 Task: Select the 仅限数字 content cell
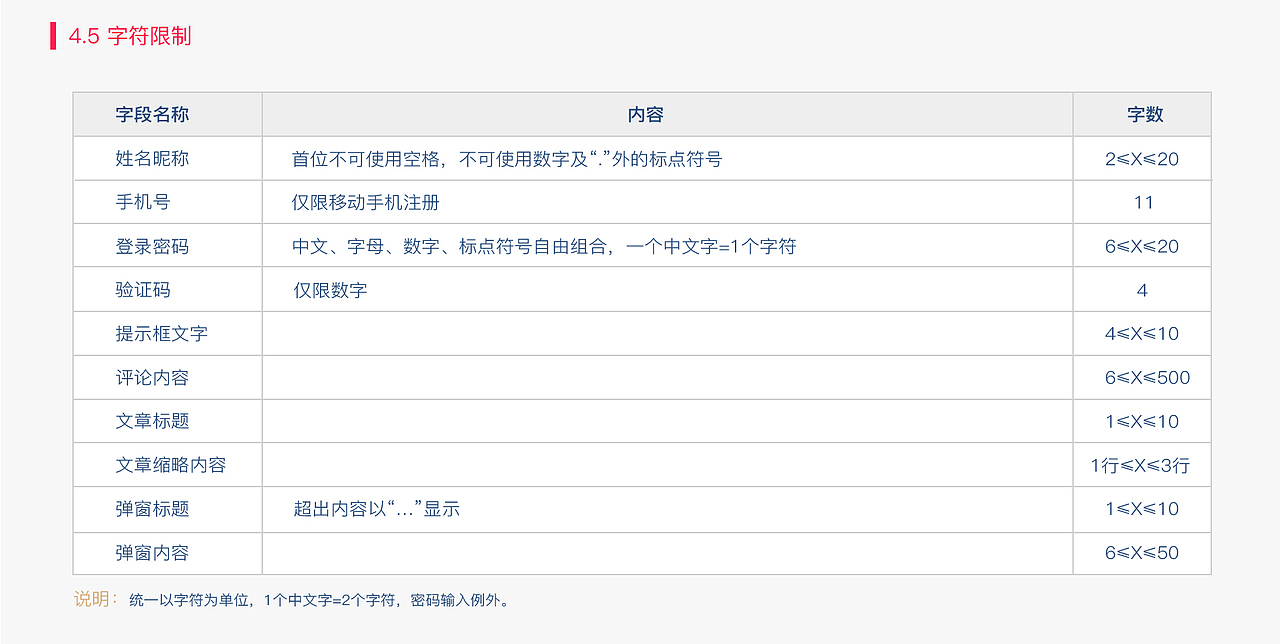point(330,291)
